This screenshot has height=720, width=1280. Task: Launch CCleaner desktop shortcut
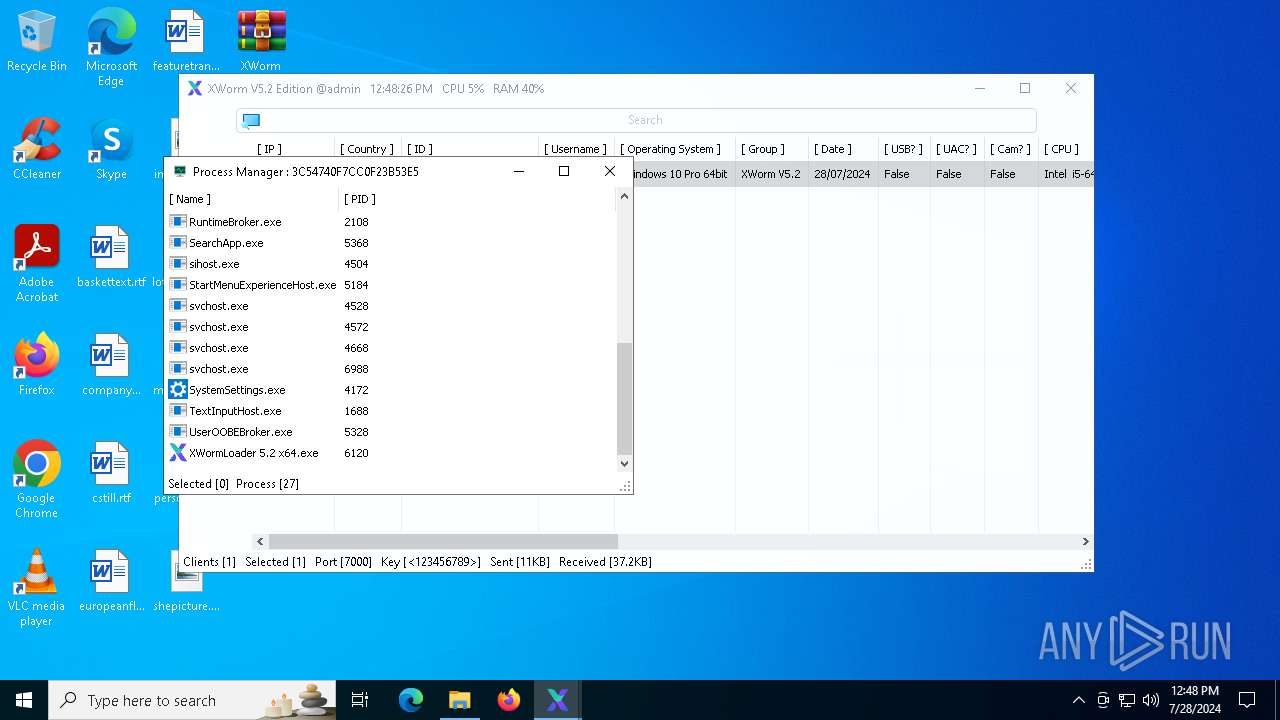pos(37,149)
